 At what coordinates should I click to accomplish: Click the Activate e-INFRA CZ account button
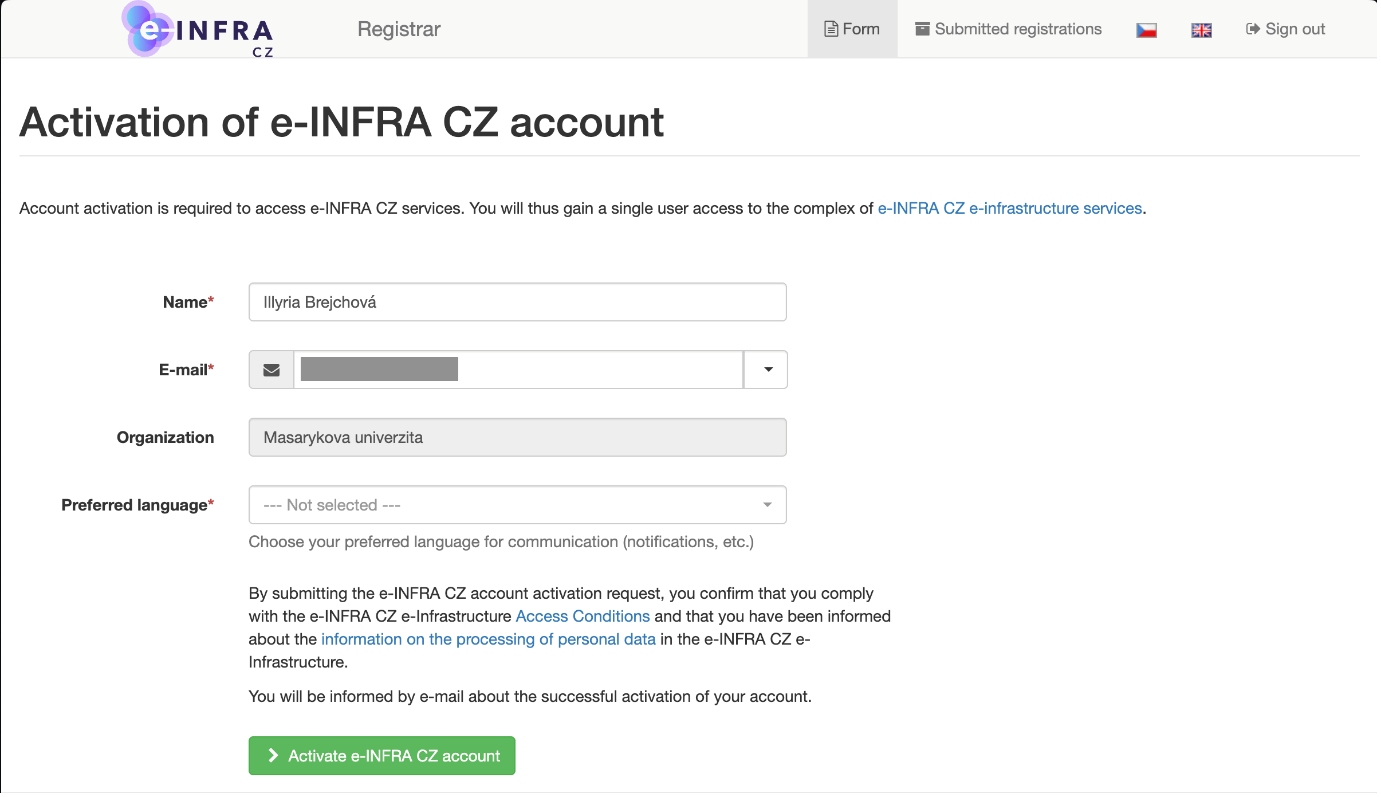point(382,755)
